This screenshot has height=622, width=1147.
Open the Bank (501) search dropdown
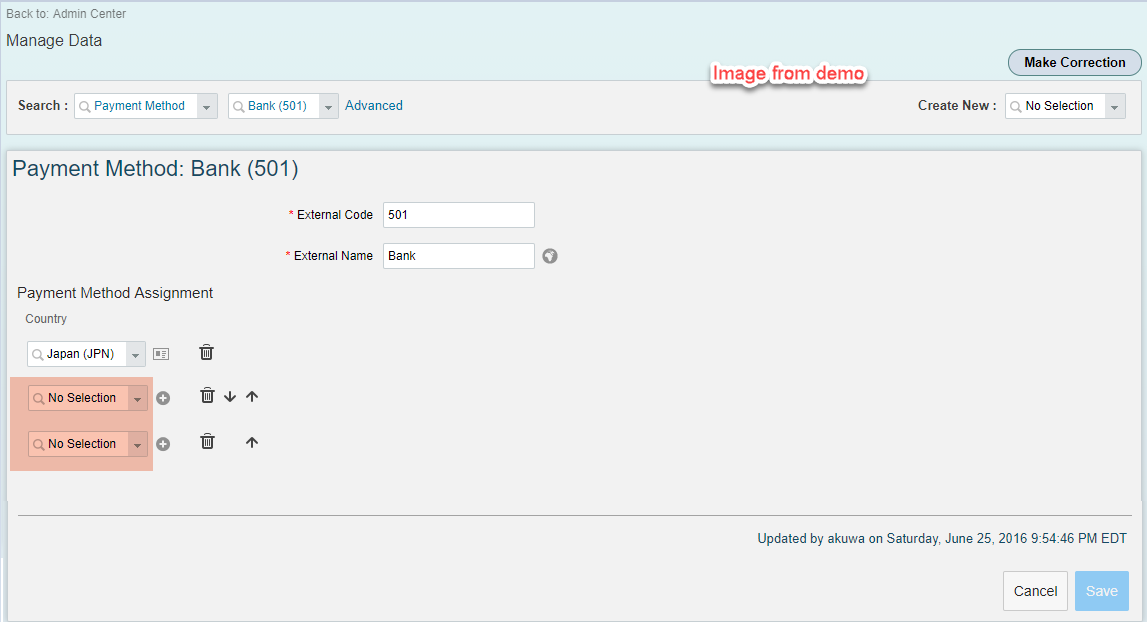click(328, 107)
